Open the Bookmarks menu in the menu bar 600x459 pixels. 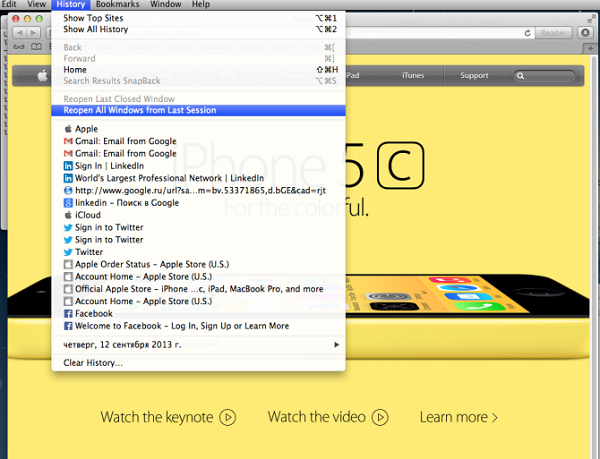(x=117, y=5)
